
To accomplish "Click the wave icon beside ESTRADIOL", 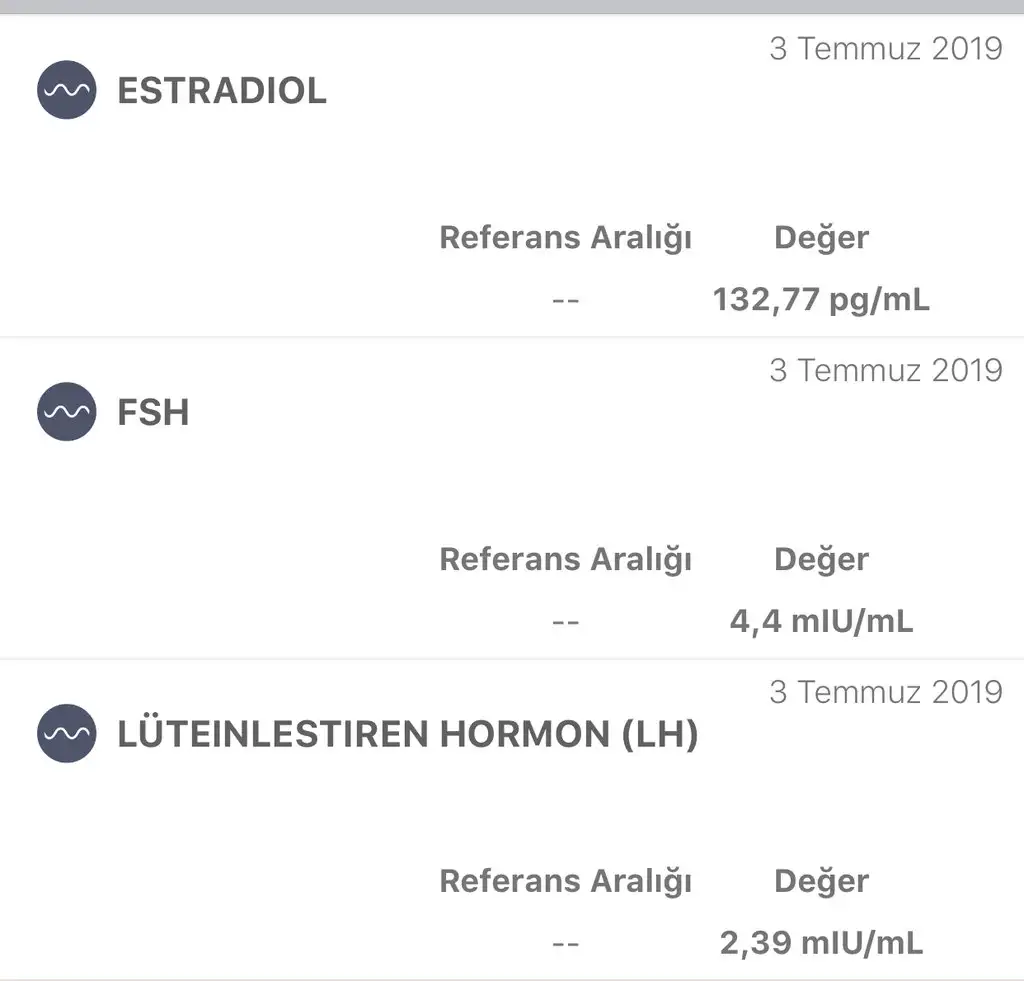I will [67, 90].
